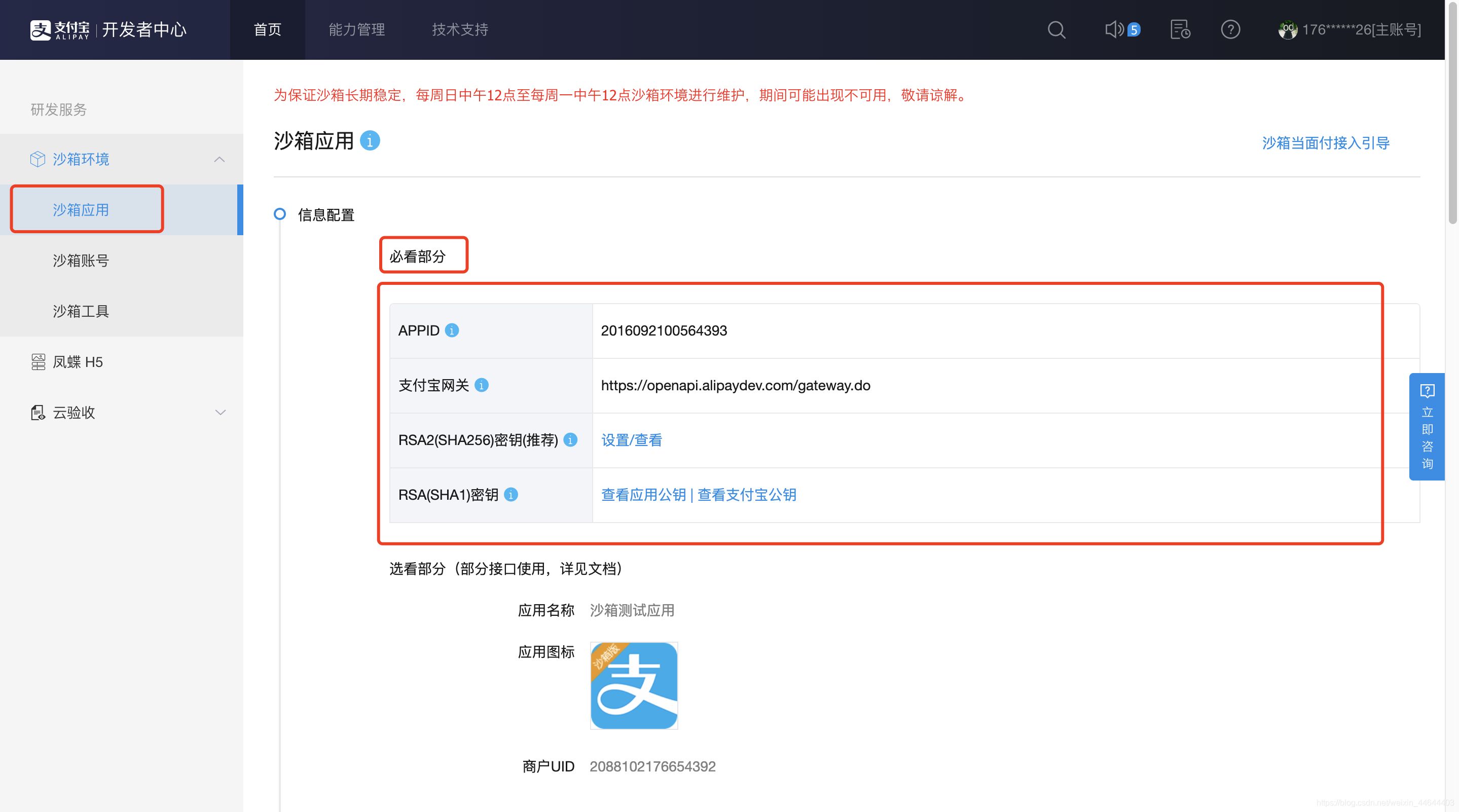This screenshot has width=1459, height=812.
Task: Click the user avatar icon
Action: (1287, 29)
